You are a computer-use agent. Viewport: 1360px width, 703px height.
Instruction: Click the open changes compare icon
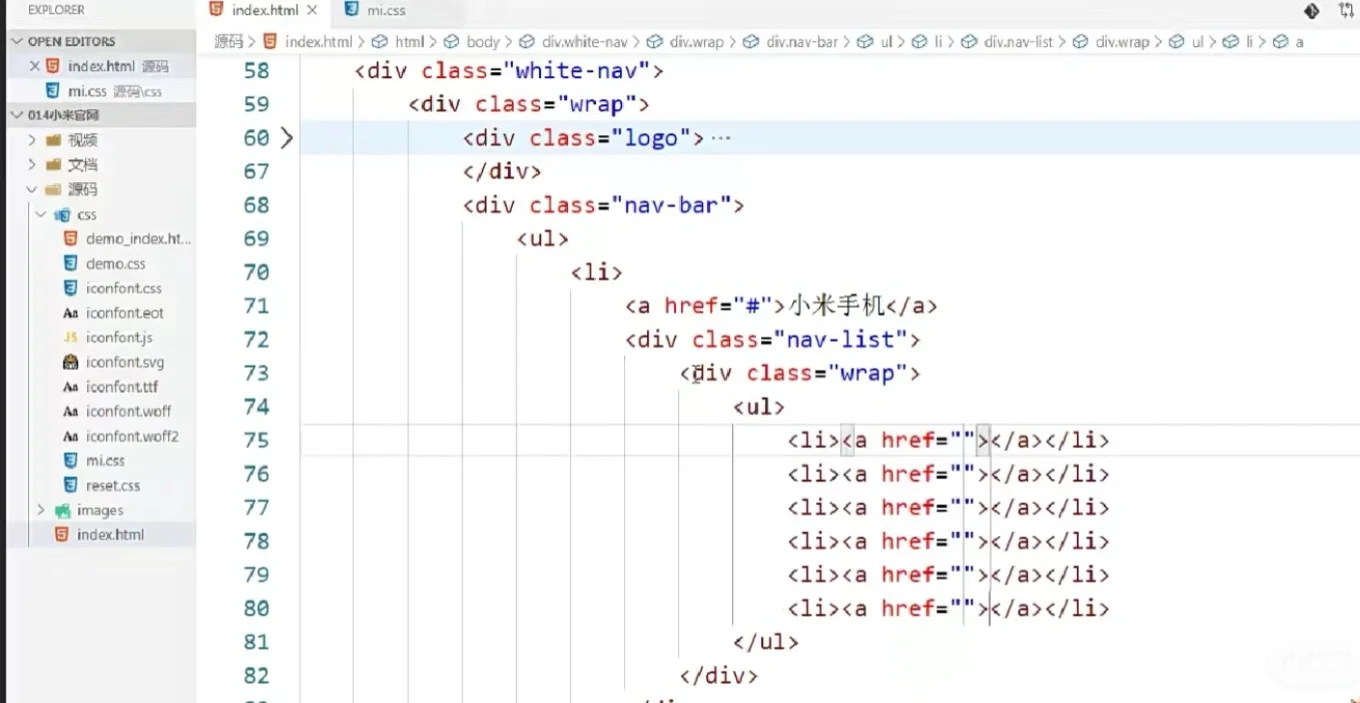(1346, 11)
